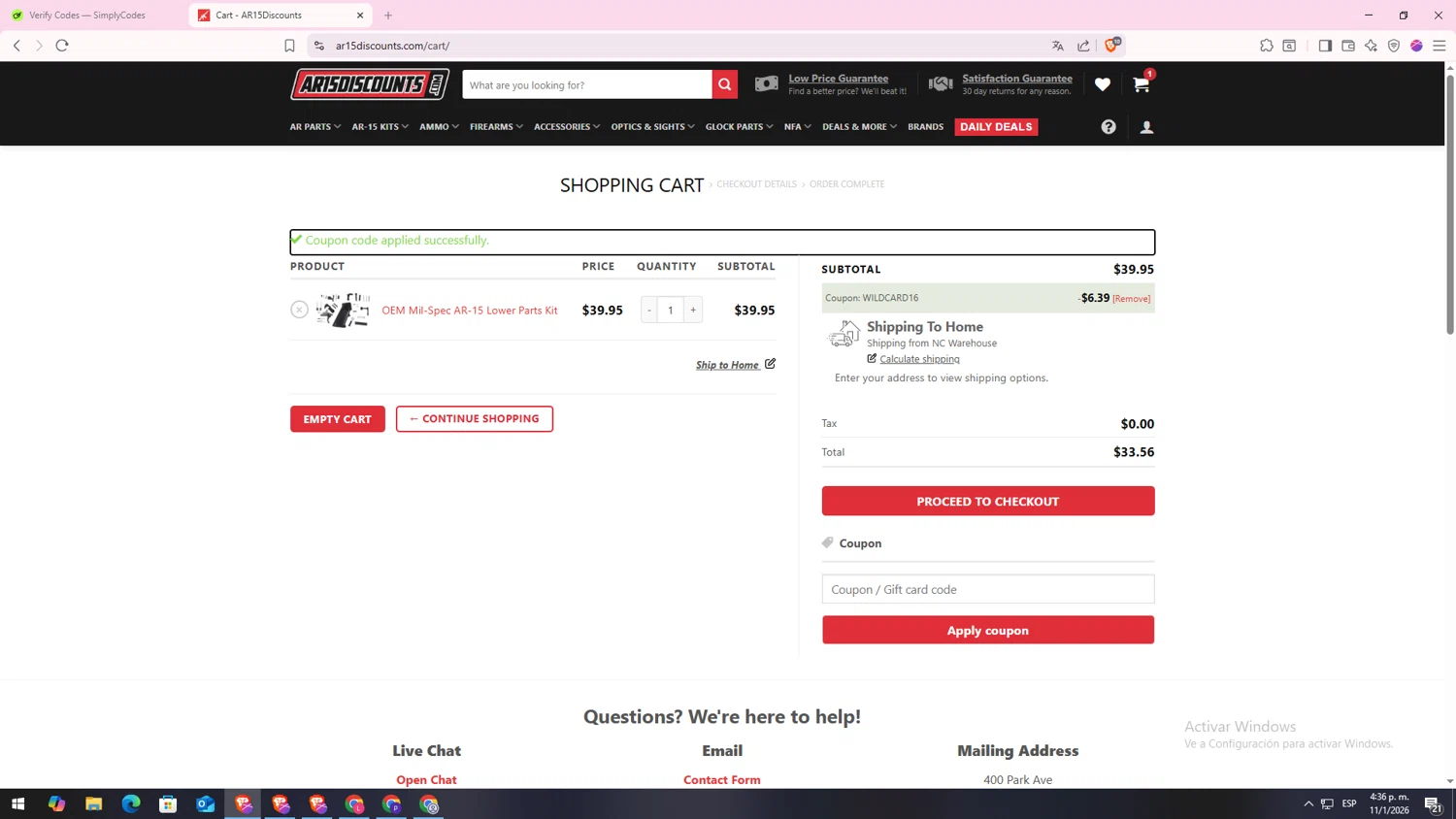Bookmark this page icon
Viewport: 1456px width, 819px height.
289,46
